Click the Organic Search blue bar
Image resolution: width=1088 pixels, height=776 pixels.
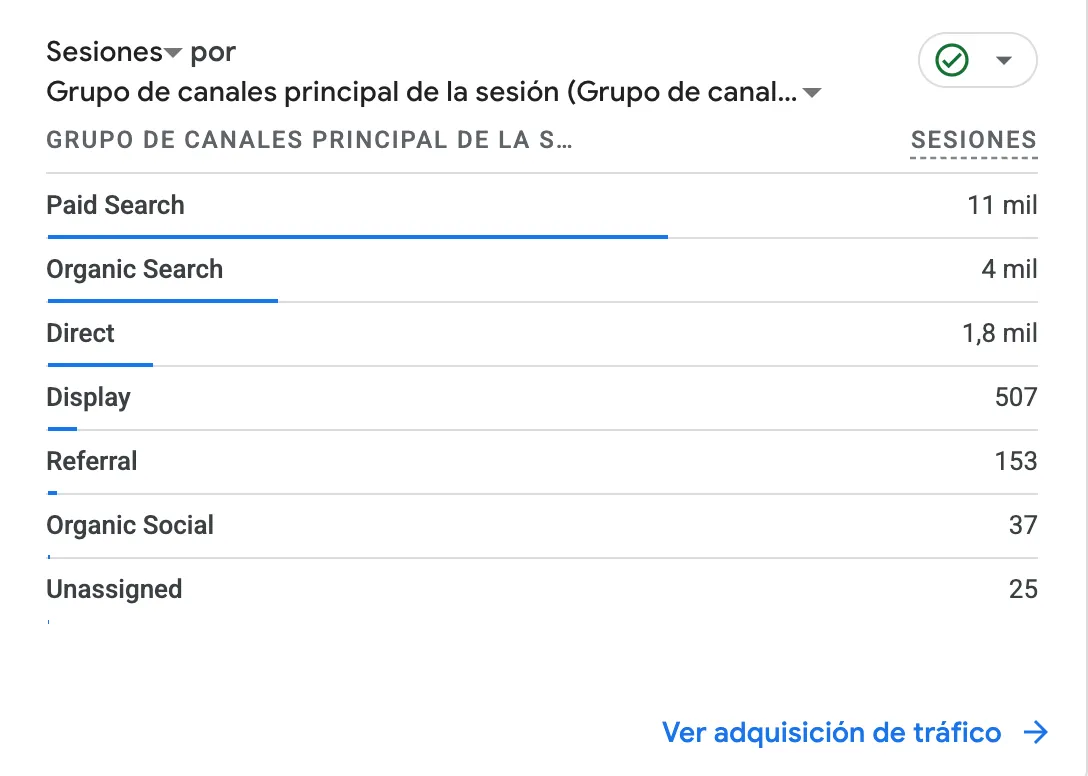[x=162, y=301]
